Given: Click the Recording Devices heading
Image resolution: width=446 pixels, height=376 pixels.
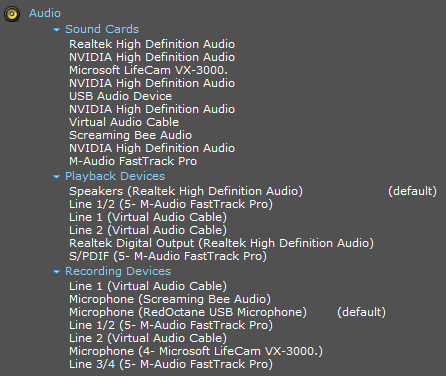Looking at the screenshot, I should coord(118,271).
